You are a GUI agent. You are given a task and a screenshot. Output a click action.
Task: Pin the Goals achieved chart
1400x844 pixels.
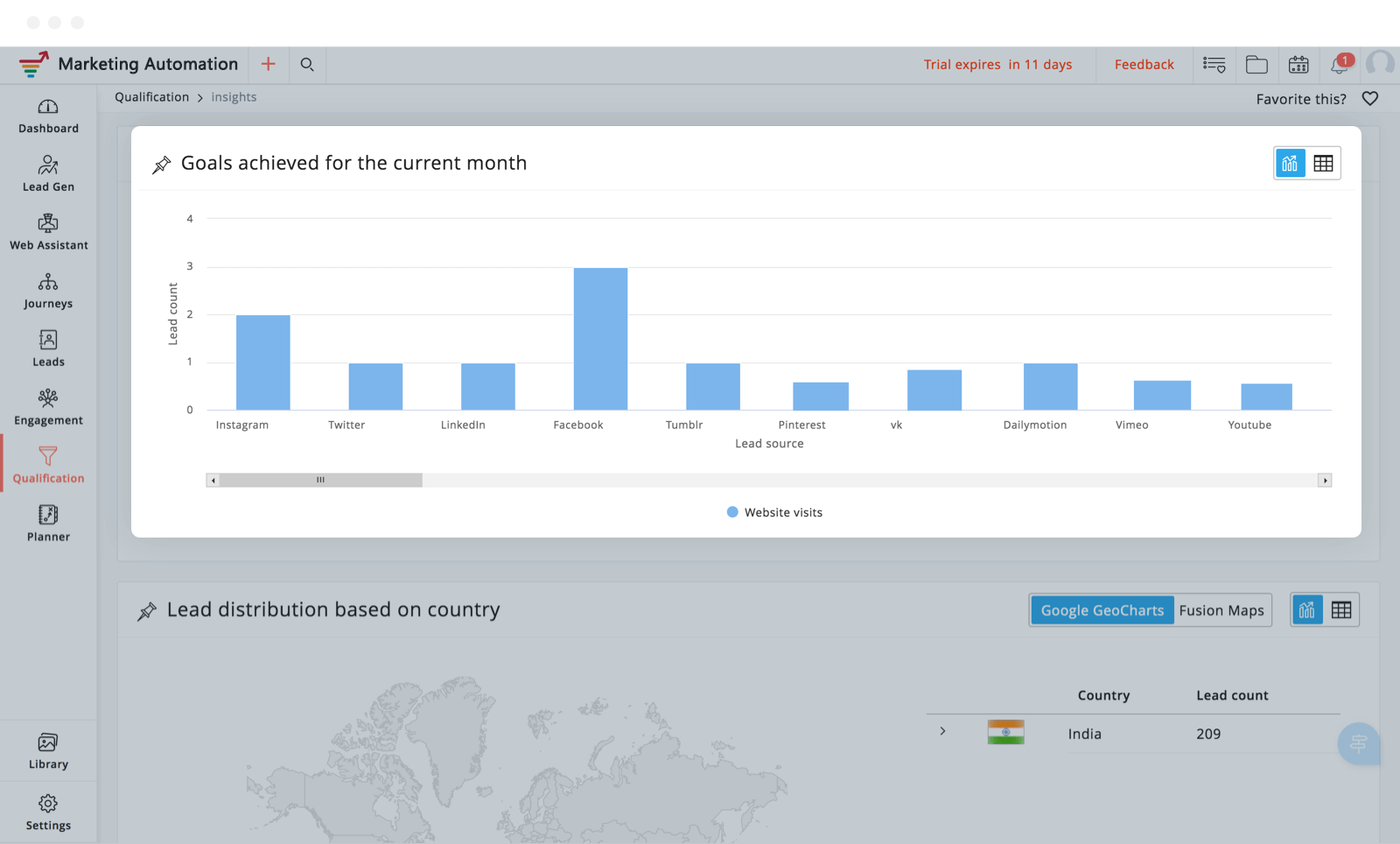tap(162, 165)
